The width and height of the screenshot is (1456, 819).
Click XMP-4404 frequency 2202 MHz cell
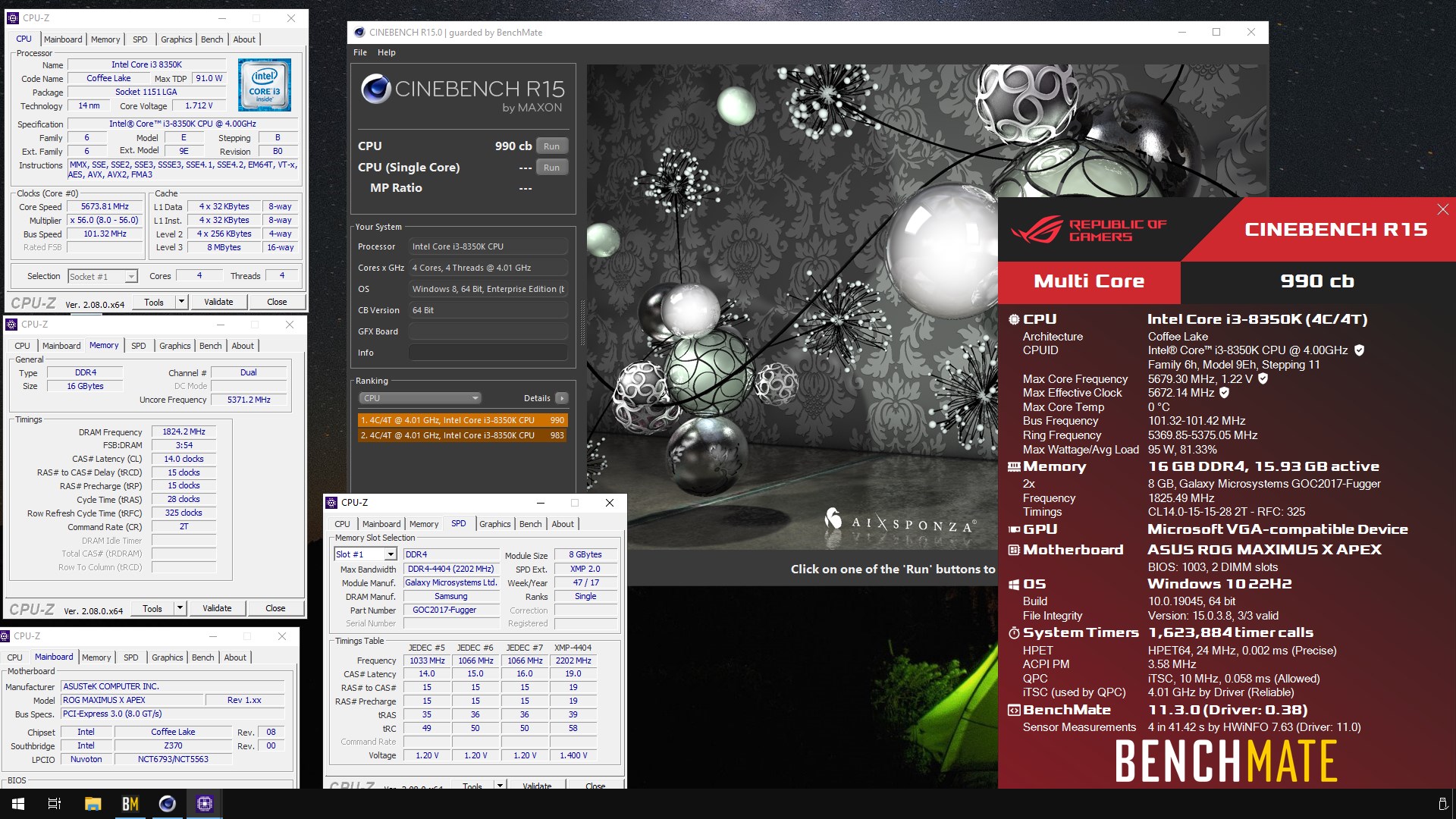[x=573, y=661]
